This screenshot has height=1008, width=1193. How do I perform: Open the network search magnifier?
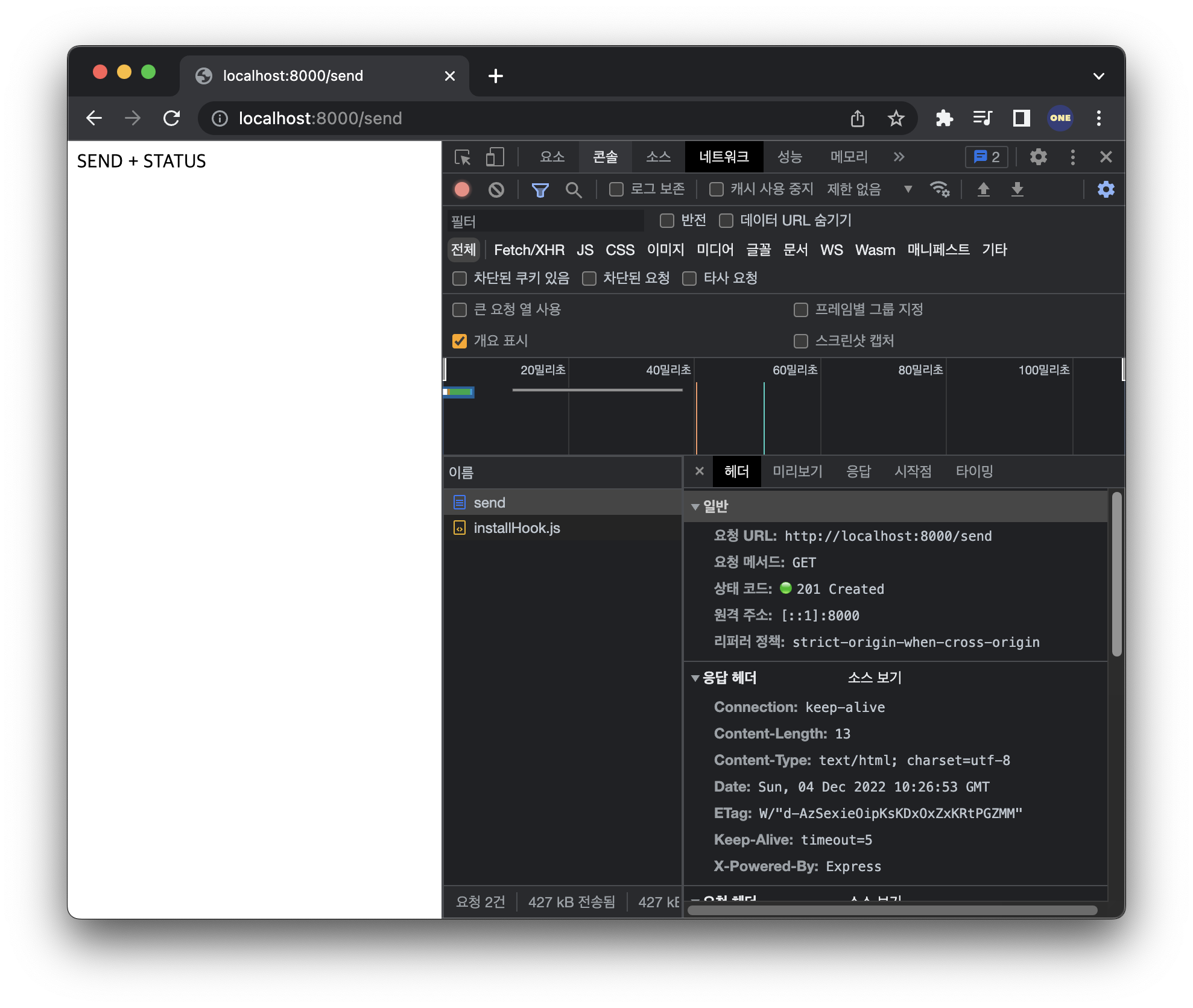(574, 190)
